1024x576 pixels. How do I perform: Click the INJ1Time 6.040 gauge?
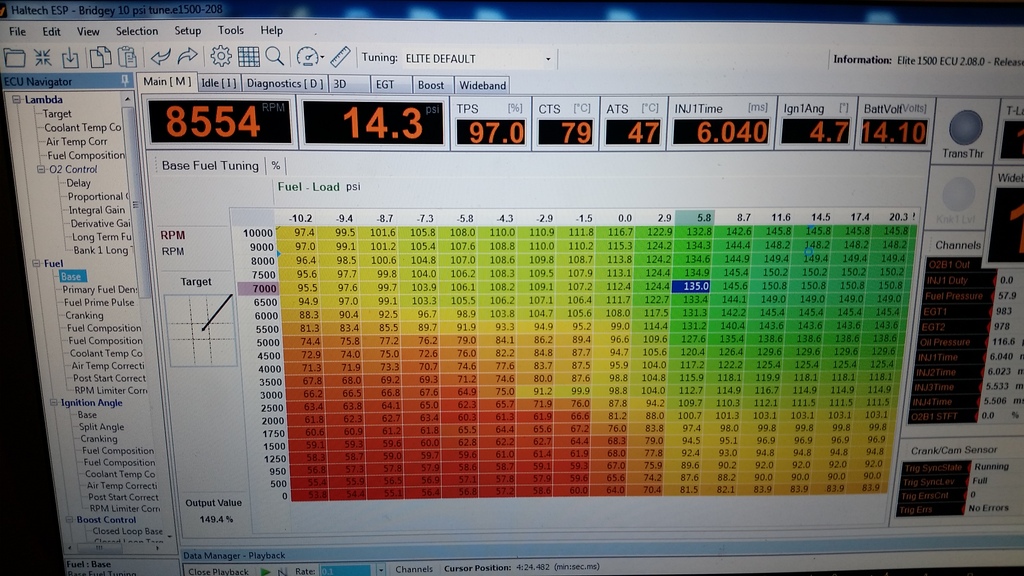[721, 123]
